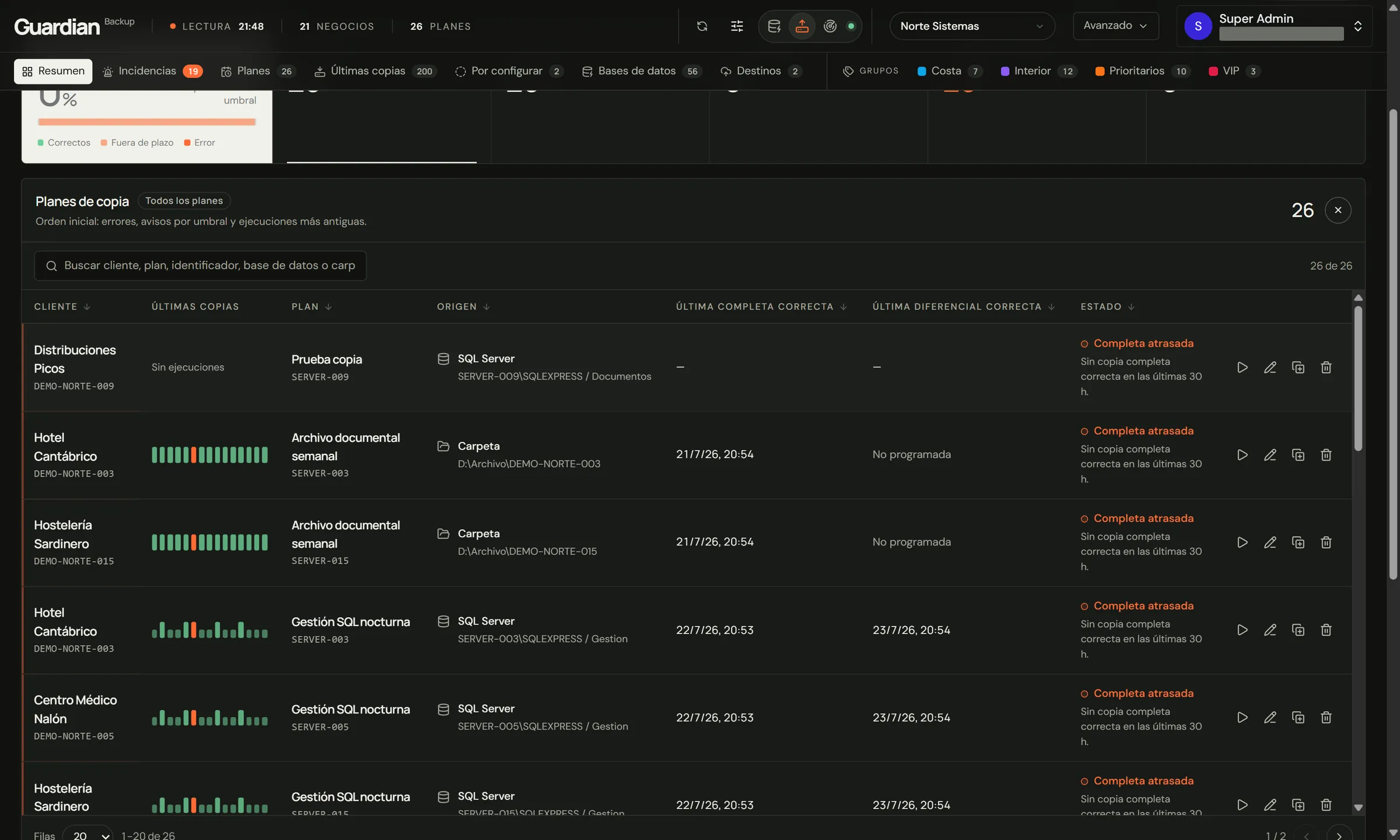1400x840 pixels.
Task: Delete Centro Médico Nalón Gestión SQL plan
Action: coord(1326,717)
